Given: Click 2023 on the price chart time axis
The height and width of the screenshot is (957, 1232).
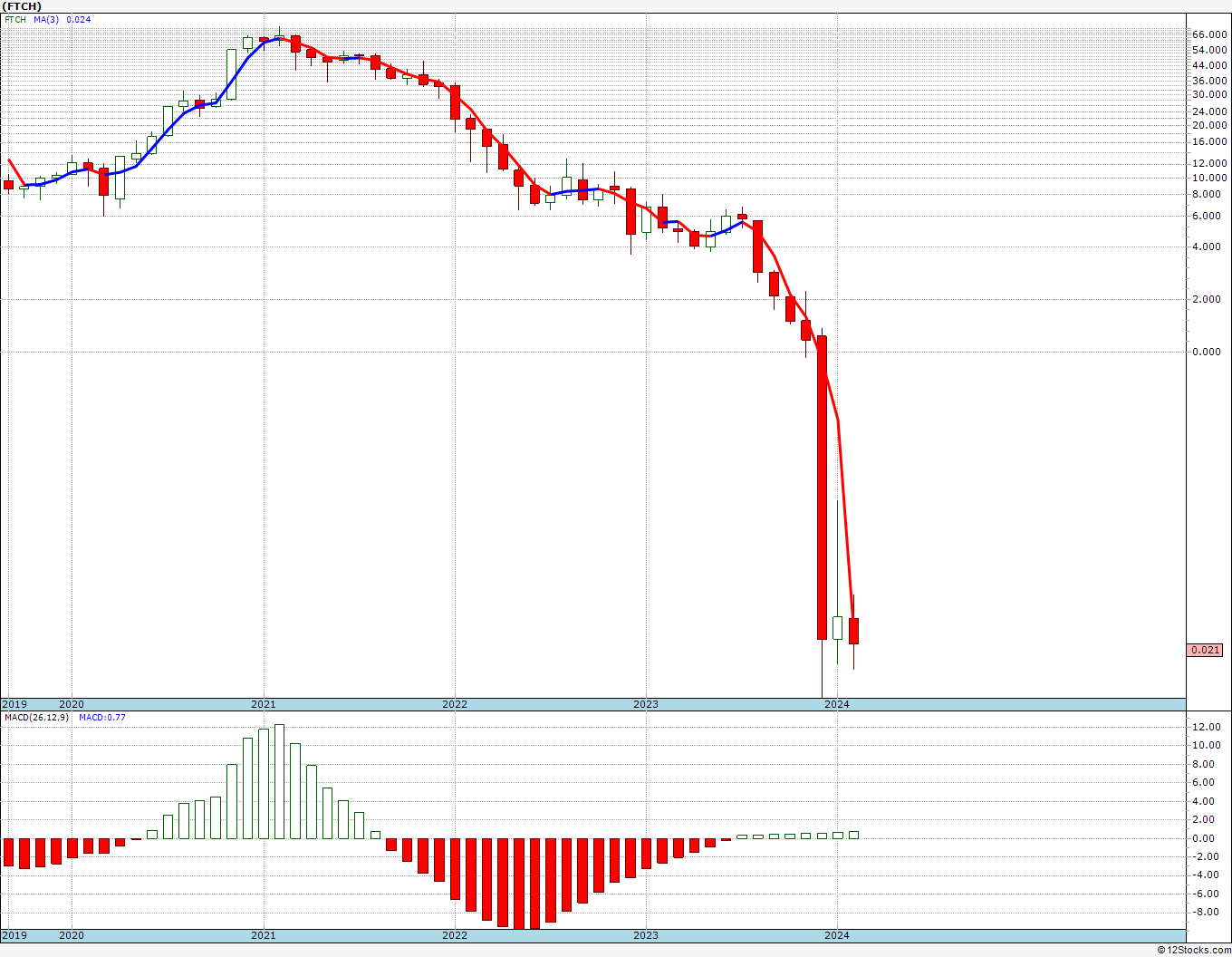Looking at the screenshot, I should [646, 704].
